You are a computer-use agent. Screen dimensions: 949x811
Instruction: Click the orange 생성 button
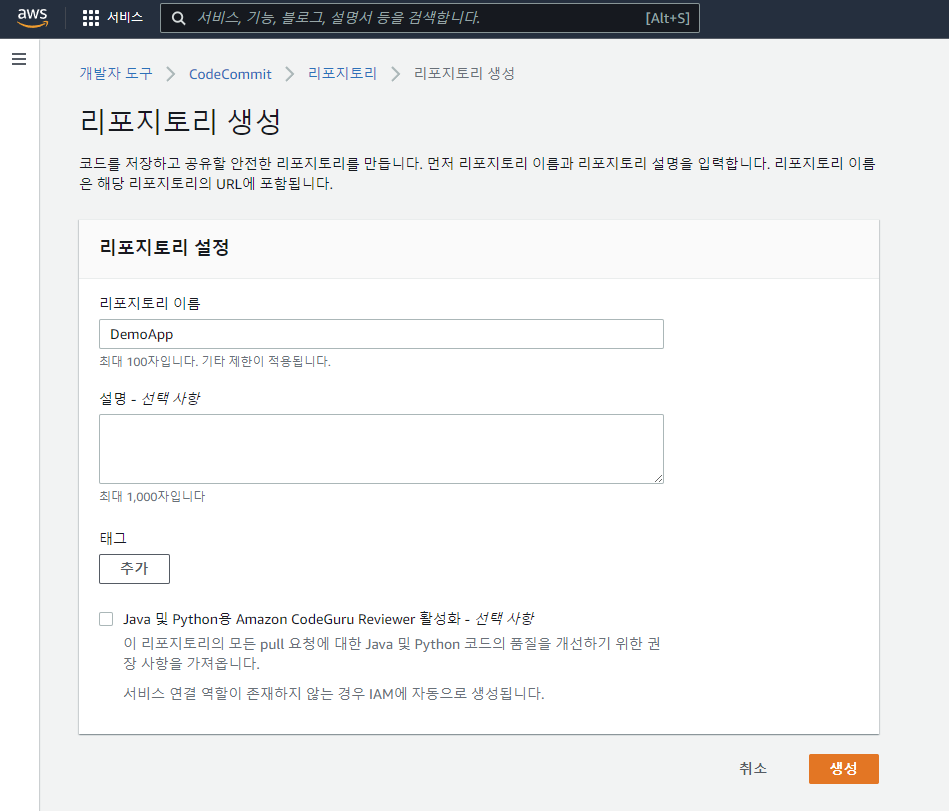(x=844, y=769)
